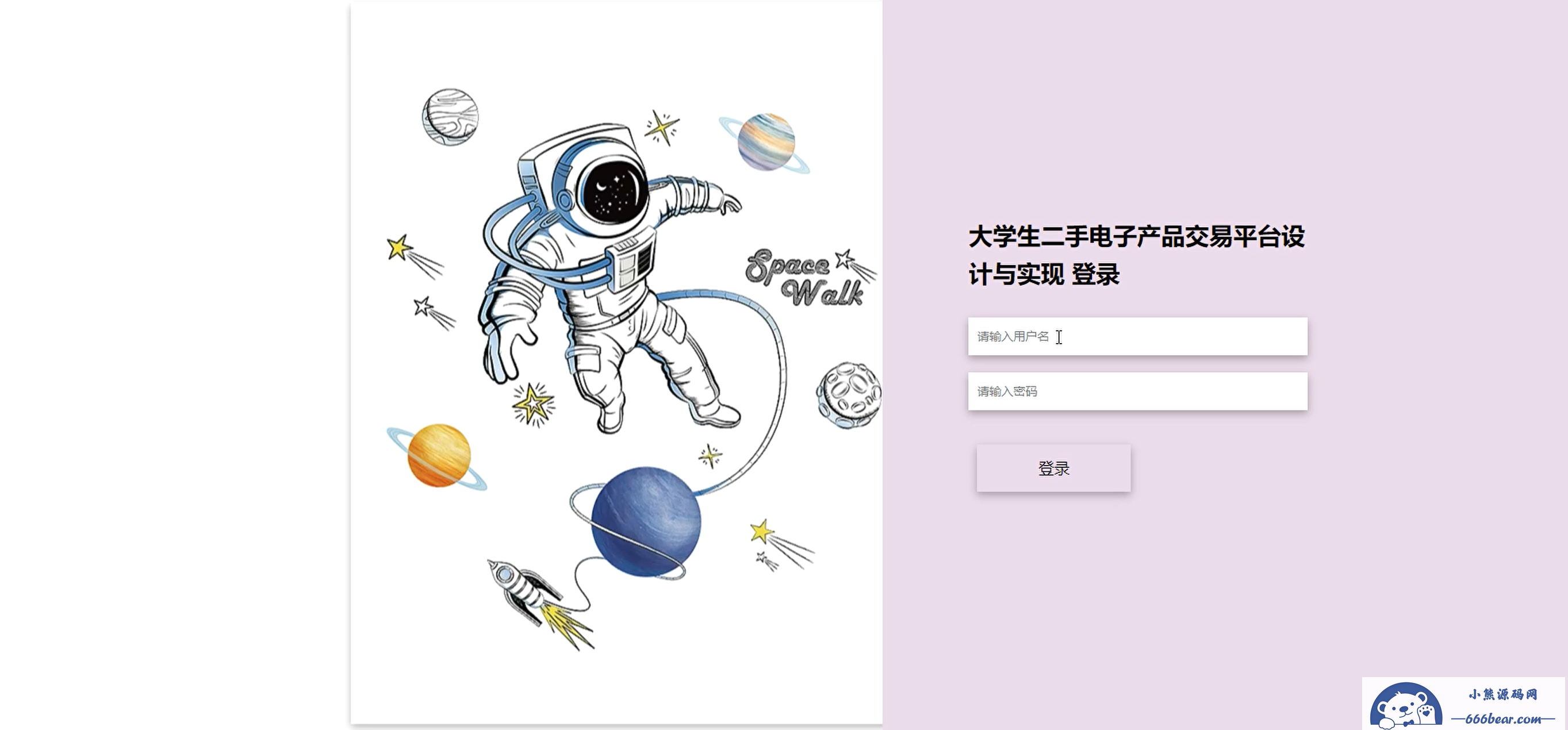The width and height of the screenshot is (1568, 730).
Task: Click the gray marbled planet
Action: [450, 117]
